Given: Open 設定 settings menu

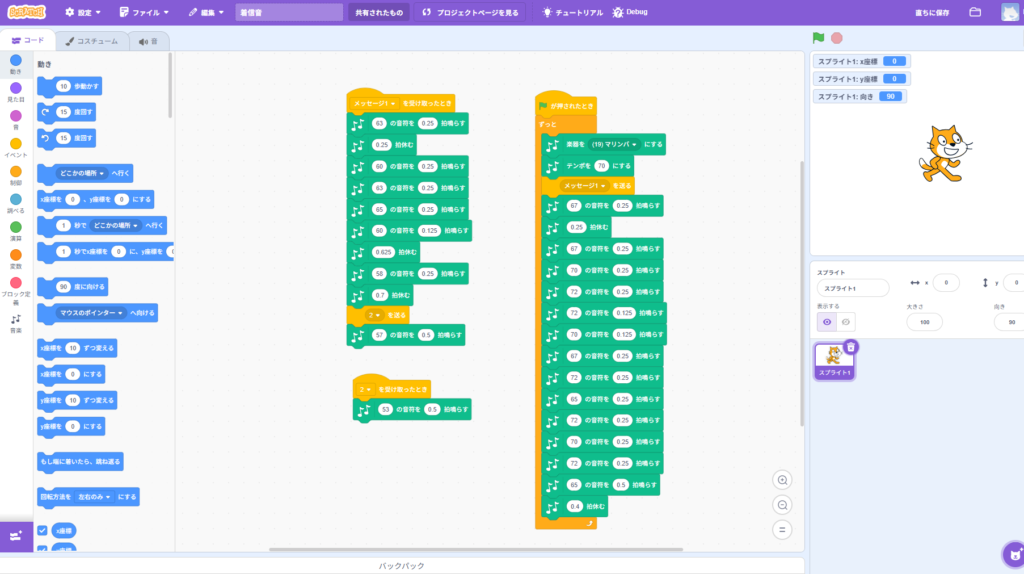Looking at the screenshot, I should (83, 12).
